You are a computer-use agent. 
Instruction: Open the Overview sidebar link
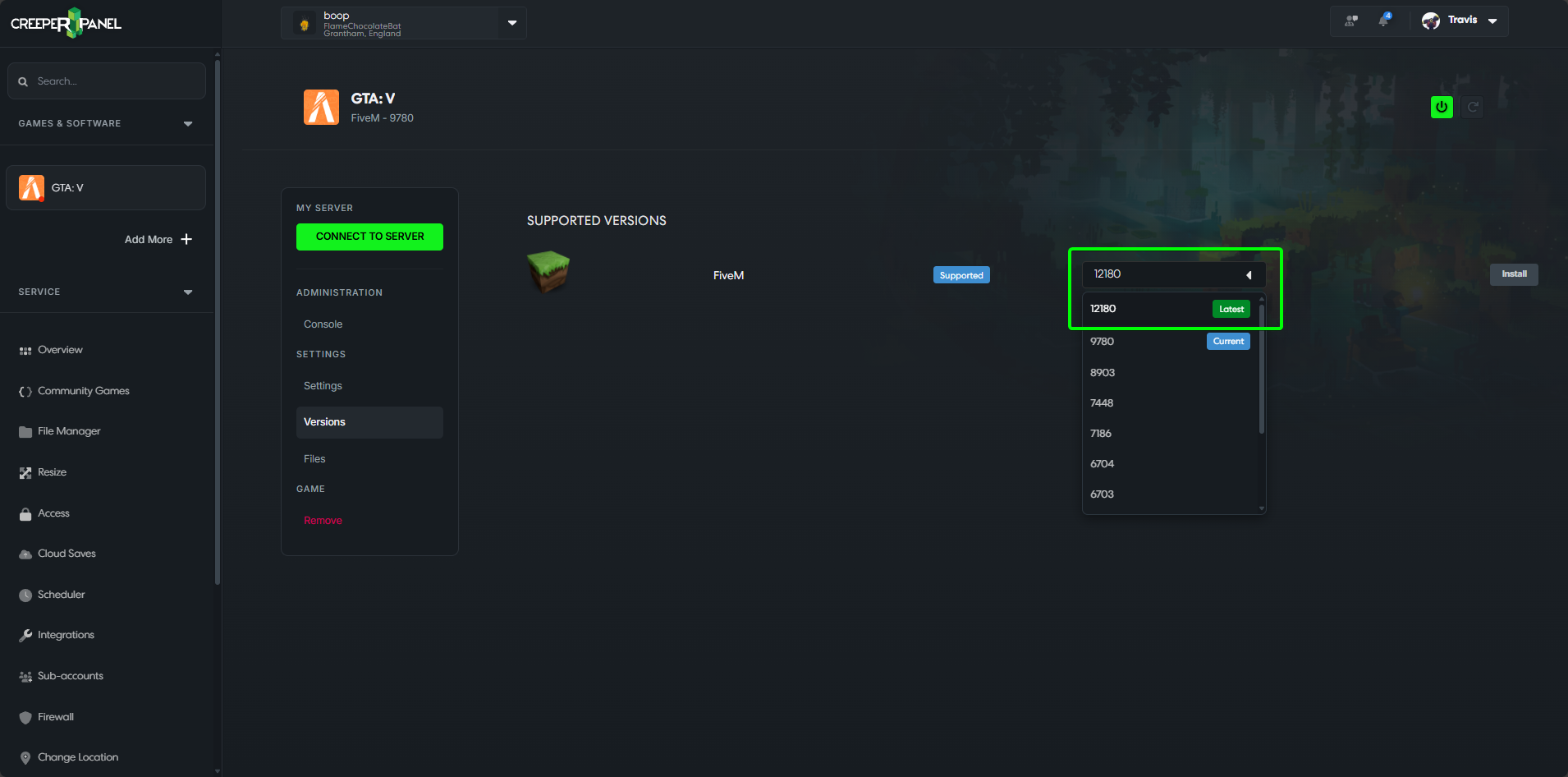tap(60, 350)
